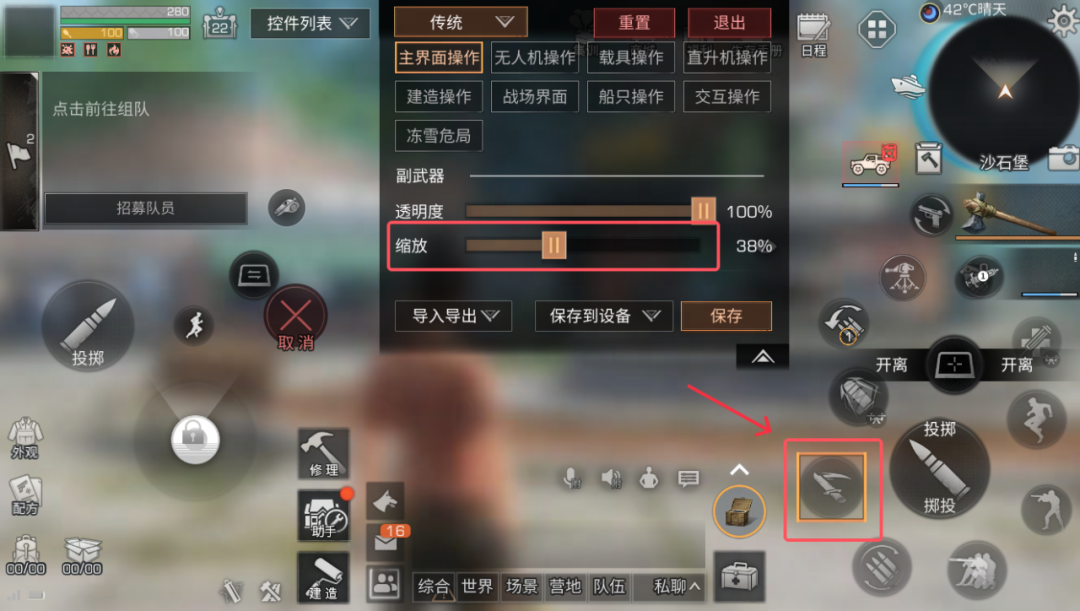Expand the 控件列表 dropdown
This screenshot has height=611, width=1080.
point(310,23)
